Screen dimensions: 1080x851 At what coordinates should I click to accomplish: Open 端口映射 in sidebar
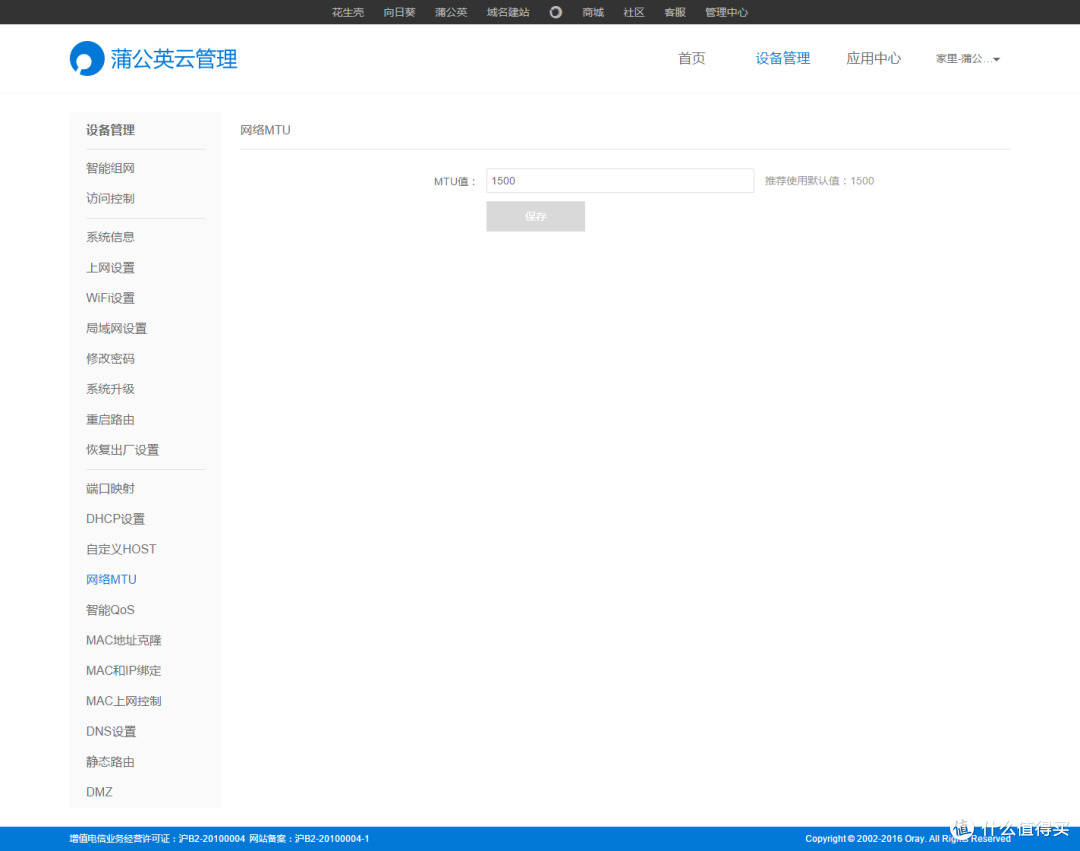[110, 489]
